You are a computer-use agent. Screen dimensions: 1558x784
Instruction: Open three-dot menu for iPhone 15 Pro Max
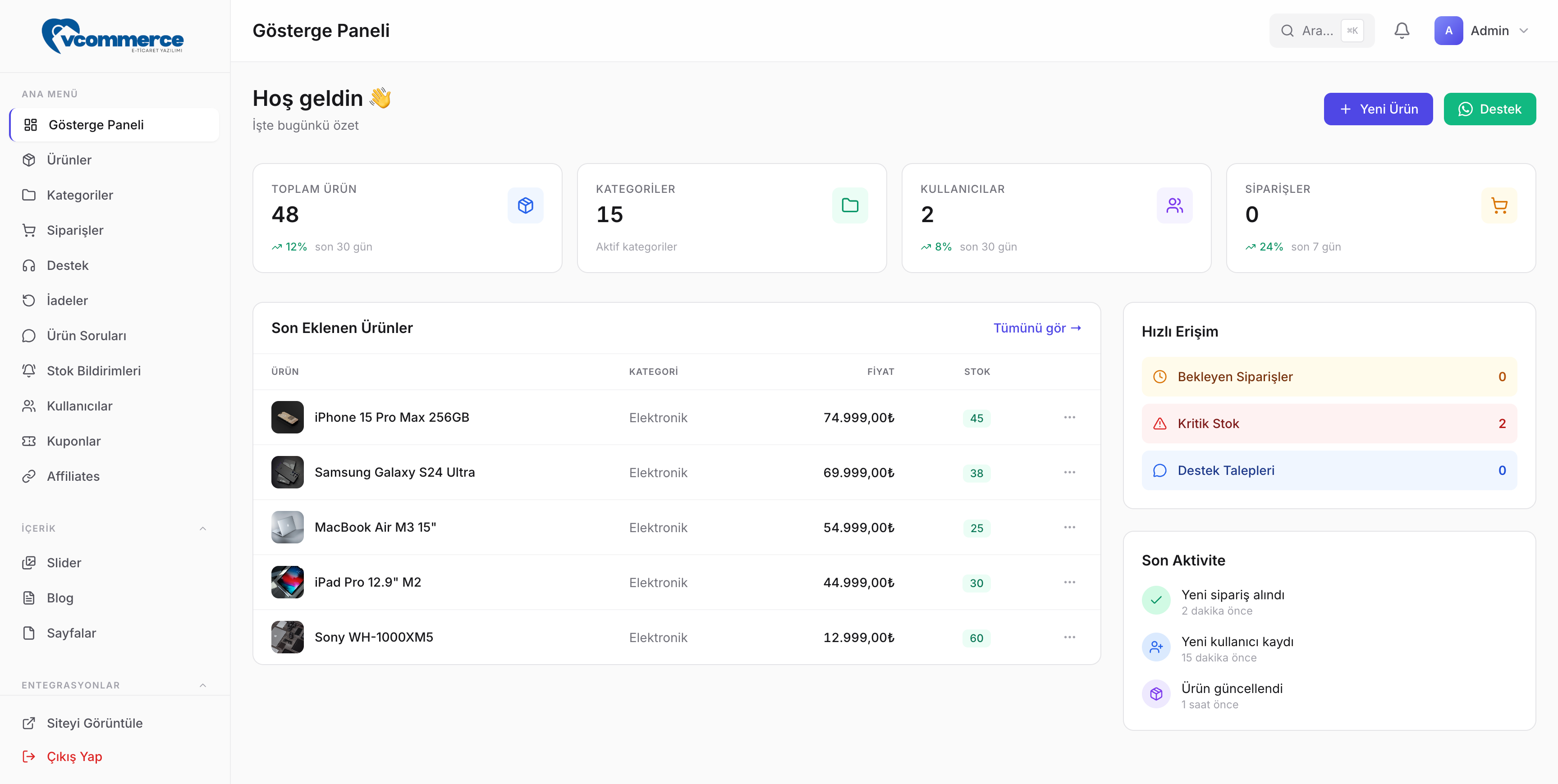tap(1069, 417)
